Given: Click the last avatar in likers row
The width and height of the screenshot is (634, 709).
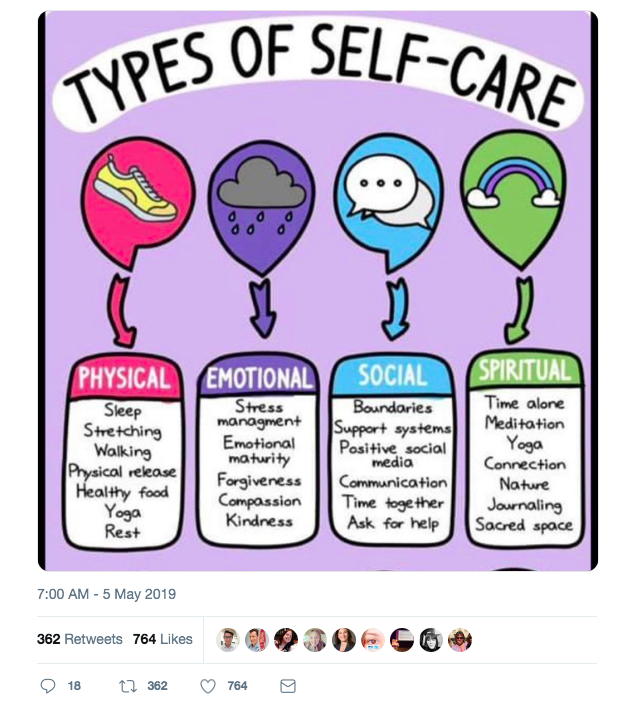Looking at the screenshot, I should pyautogui.click(x=459, y=640).
